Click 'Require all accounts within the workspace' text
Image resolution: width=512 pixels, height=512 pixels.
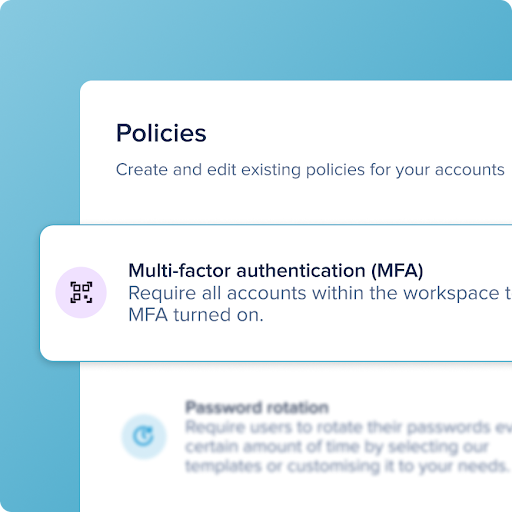click(x=314, y=293)
